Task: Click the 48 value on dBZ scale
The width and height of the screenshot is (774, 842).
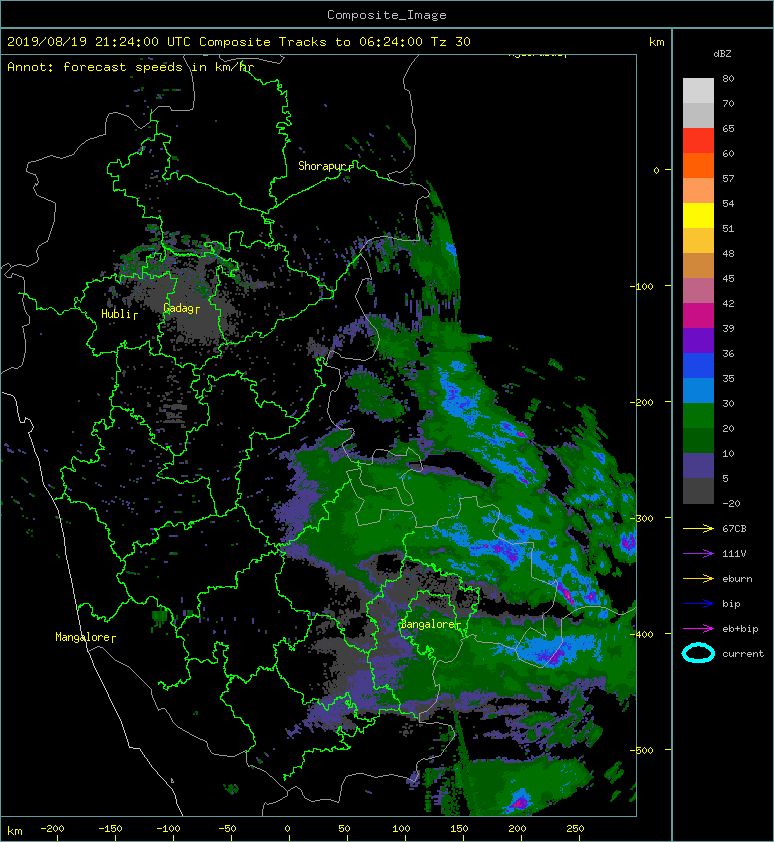Action: pyautogui.click(x=728, y=253)
